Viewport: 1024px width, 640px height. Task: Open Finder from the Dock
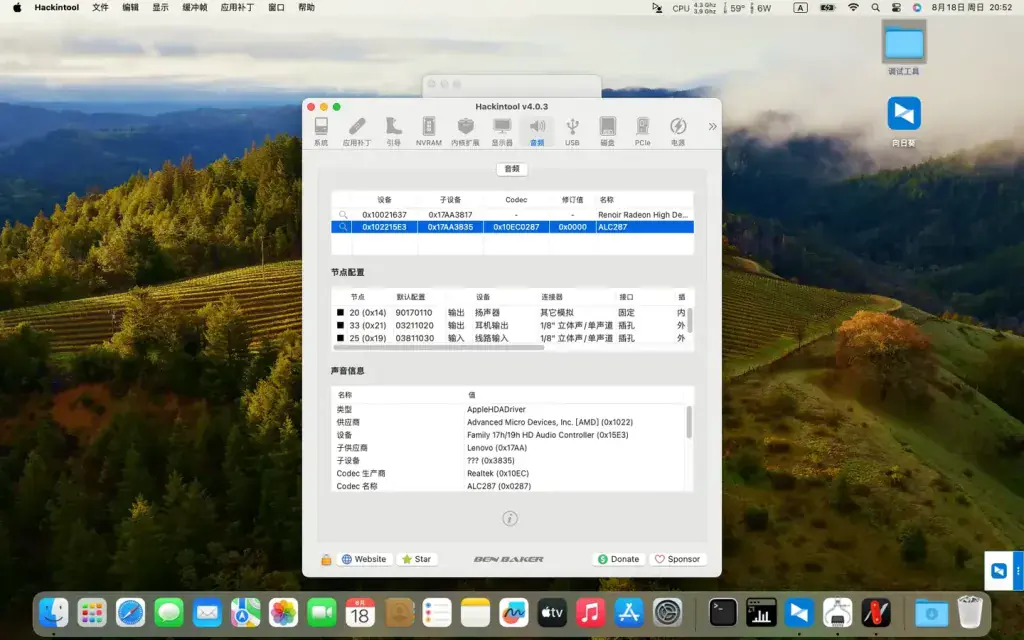[x=54, y=613]
